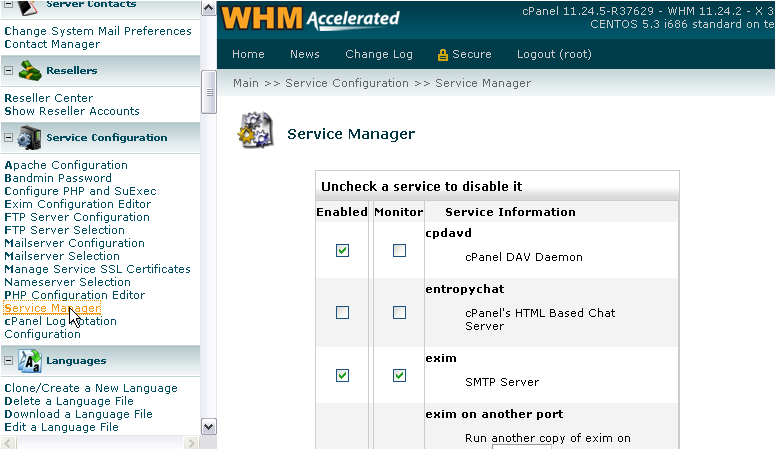Viewport: 776px width, 450px height.
Task: Open Download a Language File
Action: tap(78, 414)
